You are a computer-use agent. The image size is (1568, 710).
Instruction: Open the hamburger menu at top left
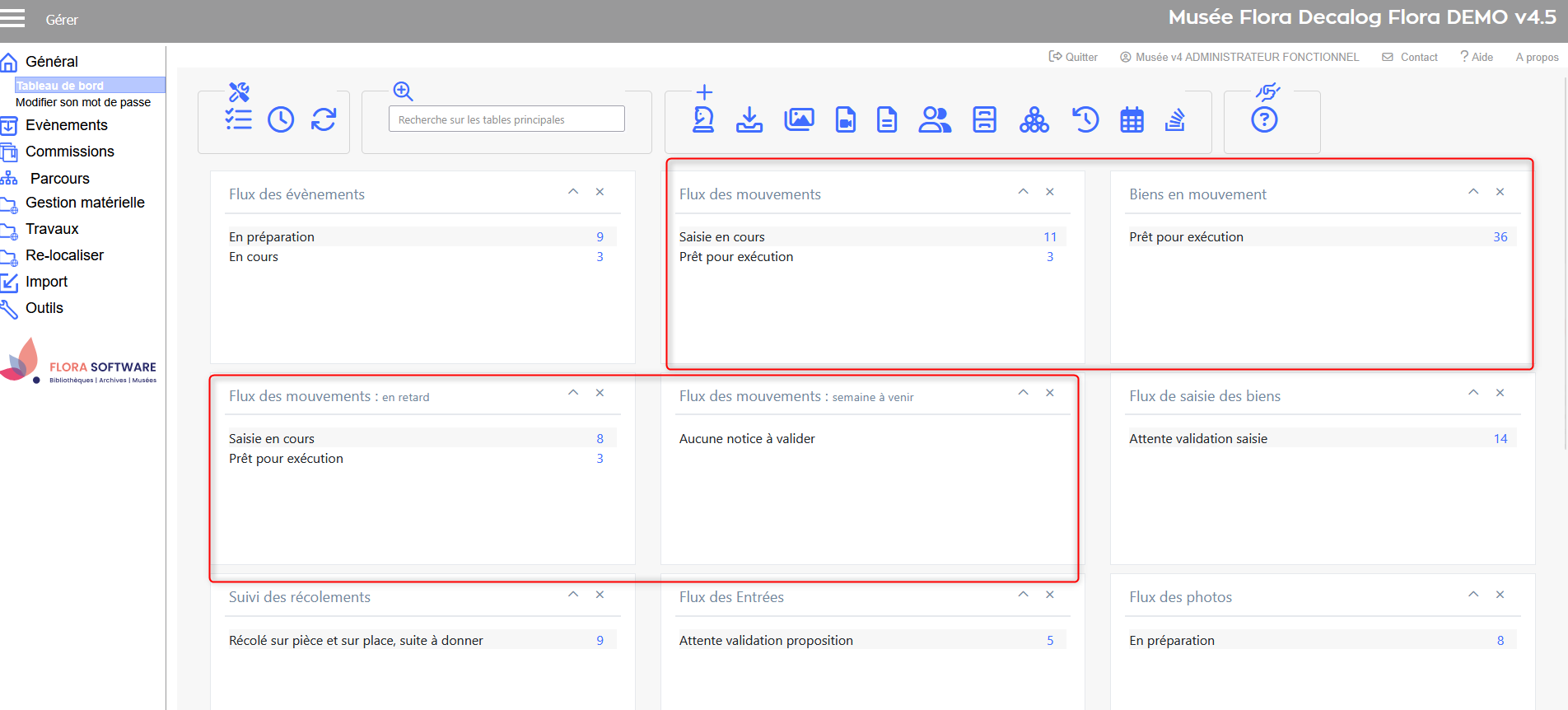pos(12,19)
